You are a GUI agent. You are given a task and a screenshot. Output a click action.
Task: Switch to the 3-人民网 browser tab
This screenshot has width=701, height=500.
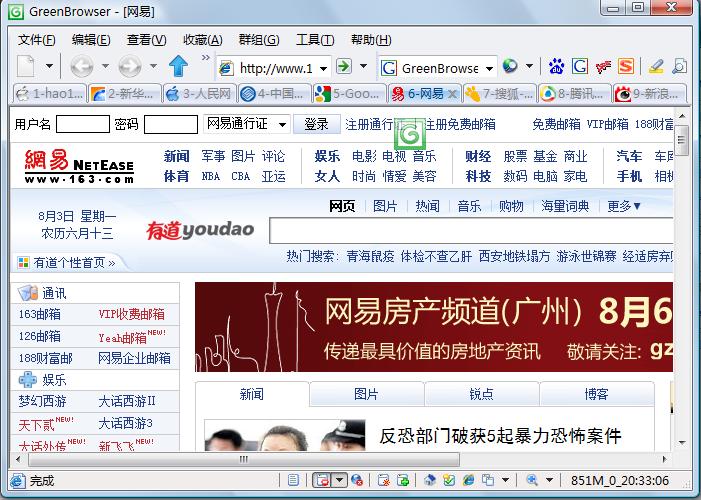(199, 93)
